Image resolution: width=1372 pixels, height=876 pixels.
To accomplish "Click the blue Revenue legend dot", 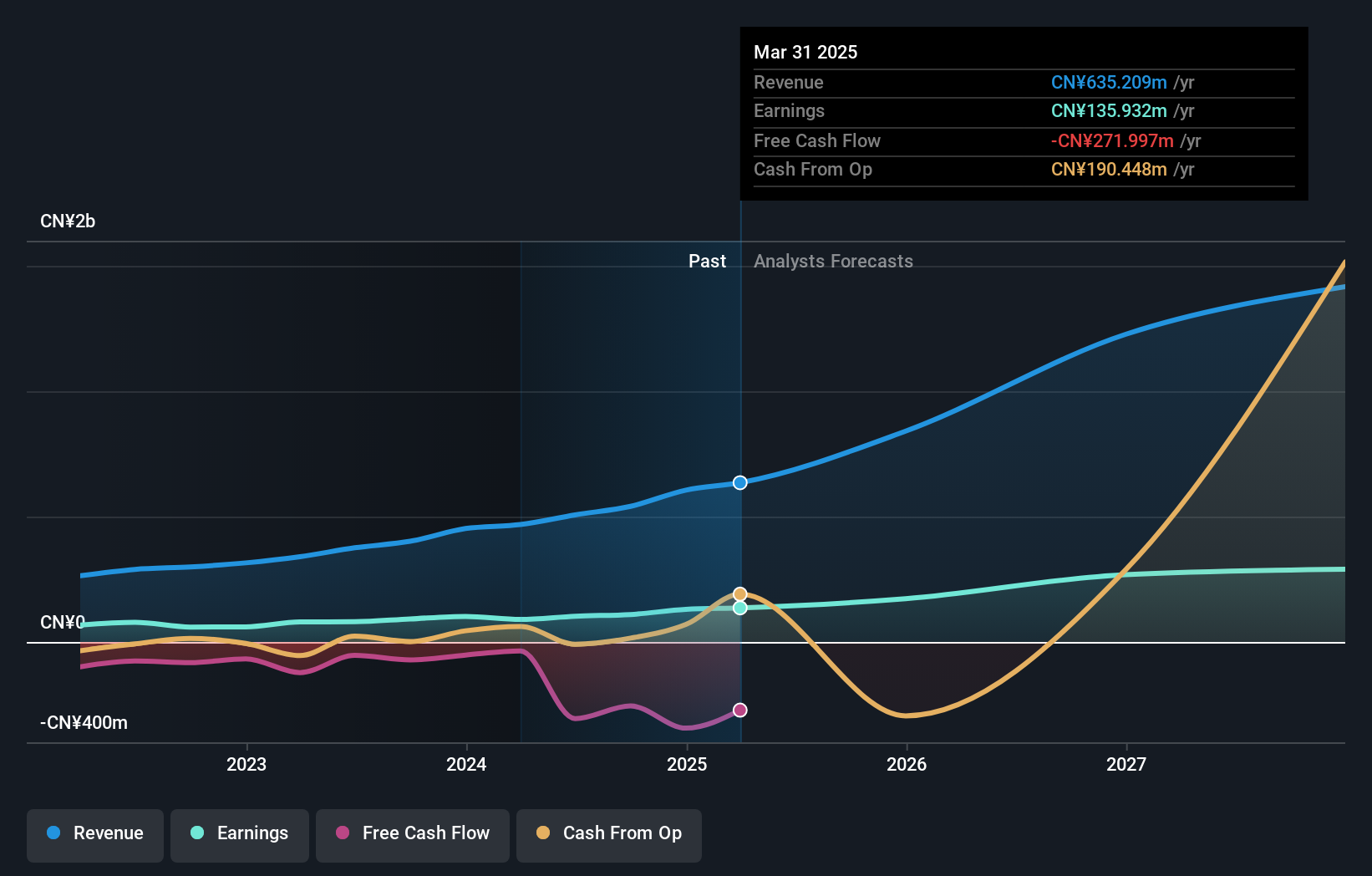I will [x=53, y=833].
